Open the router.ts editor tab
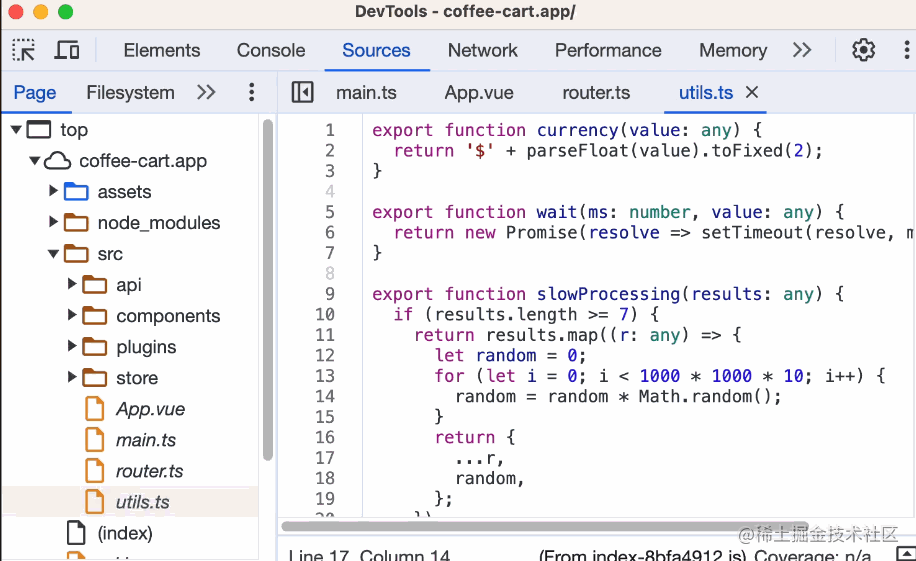916x561 pixels. pyautogui.click(x=596, y=92)
